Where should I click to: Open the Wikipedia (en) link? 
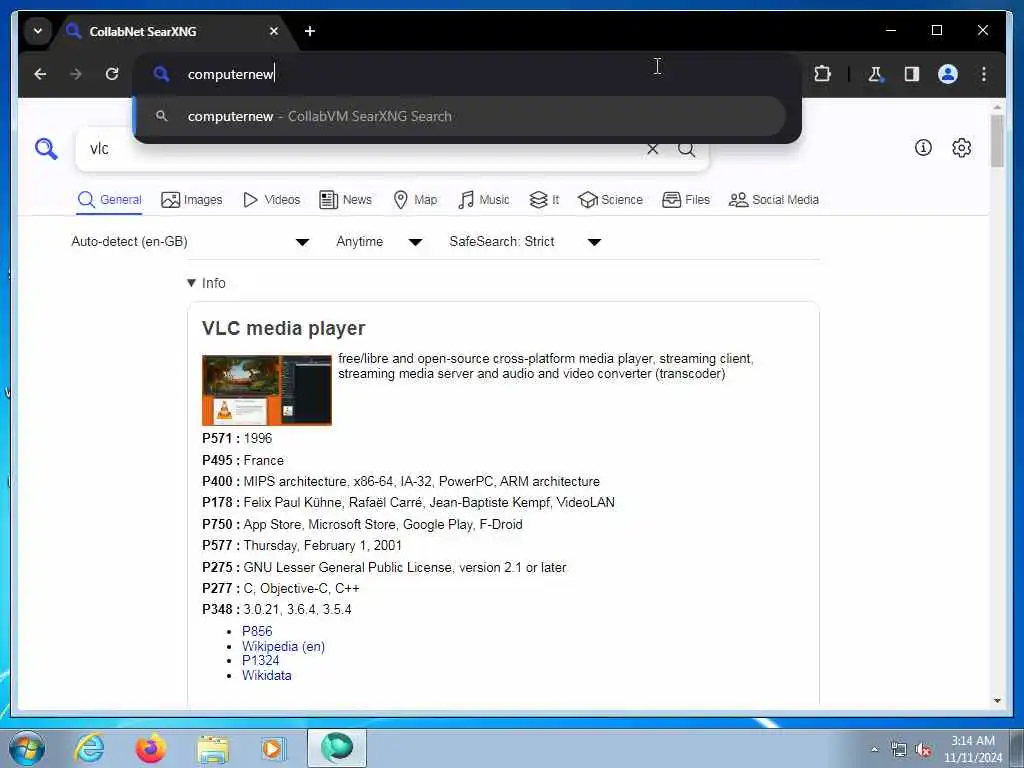[x=283, y=646]
